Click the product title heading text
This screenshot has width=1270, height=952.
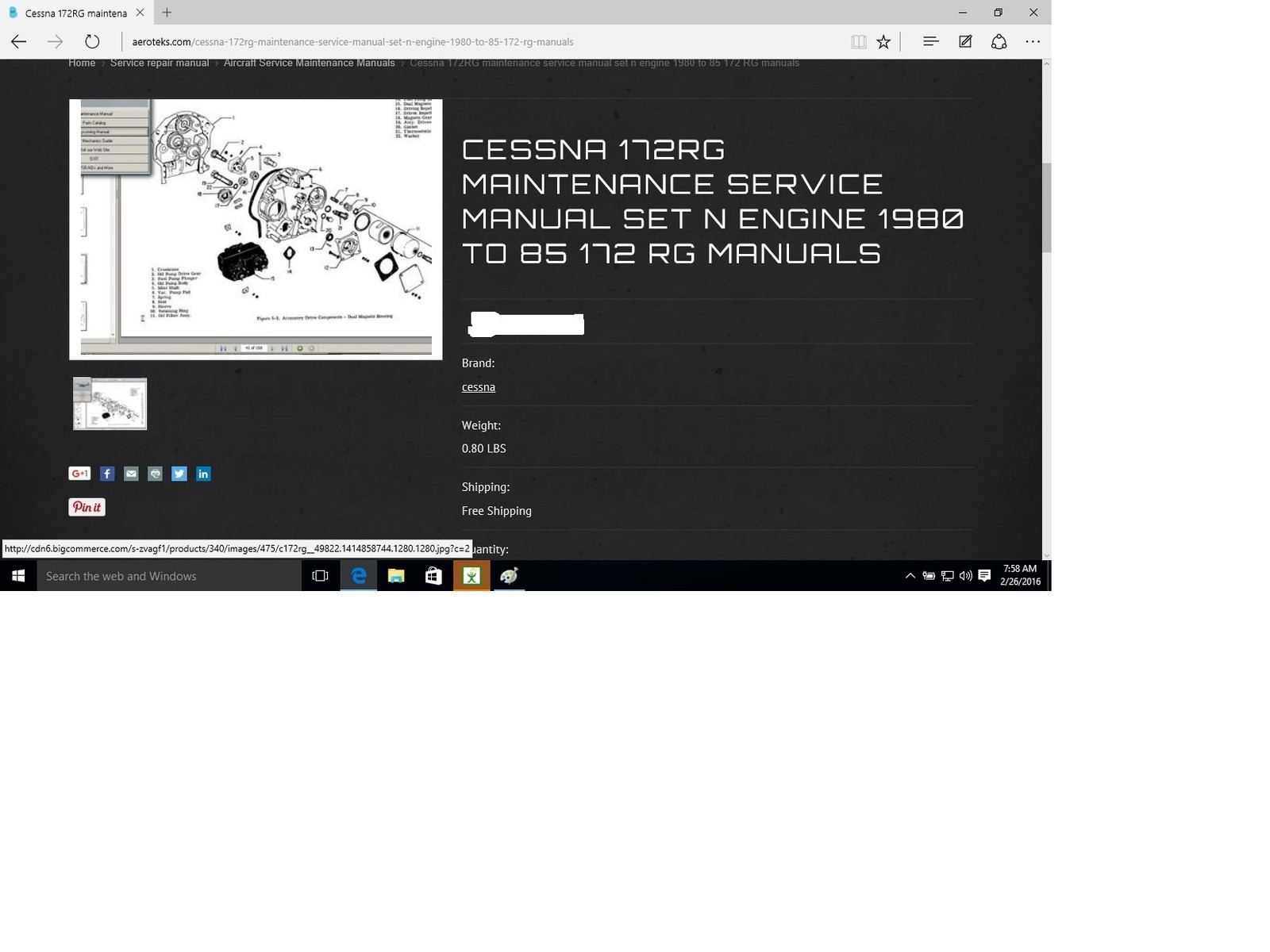713,202
